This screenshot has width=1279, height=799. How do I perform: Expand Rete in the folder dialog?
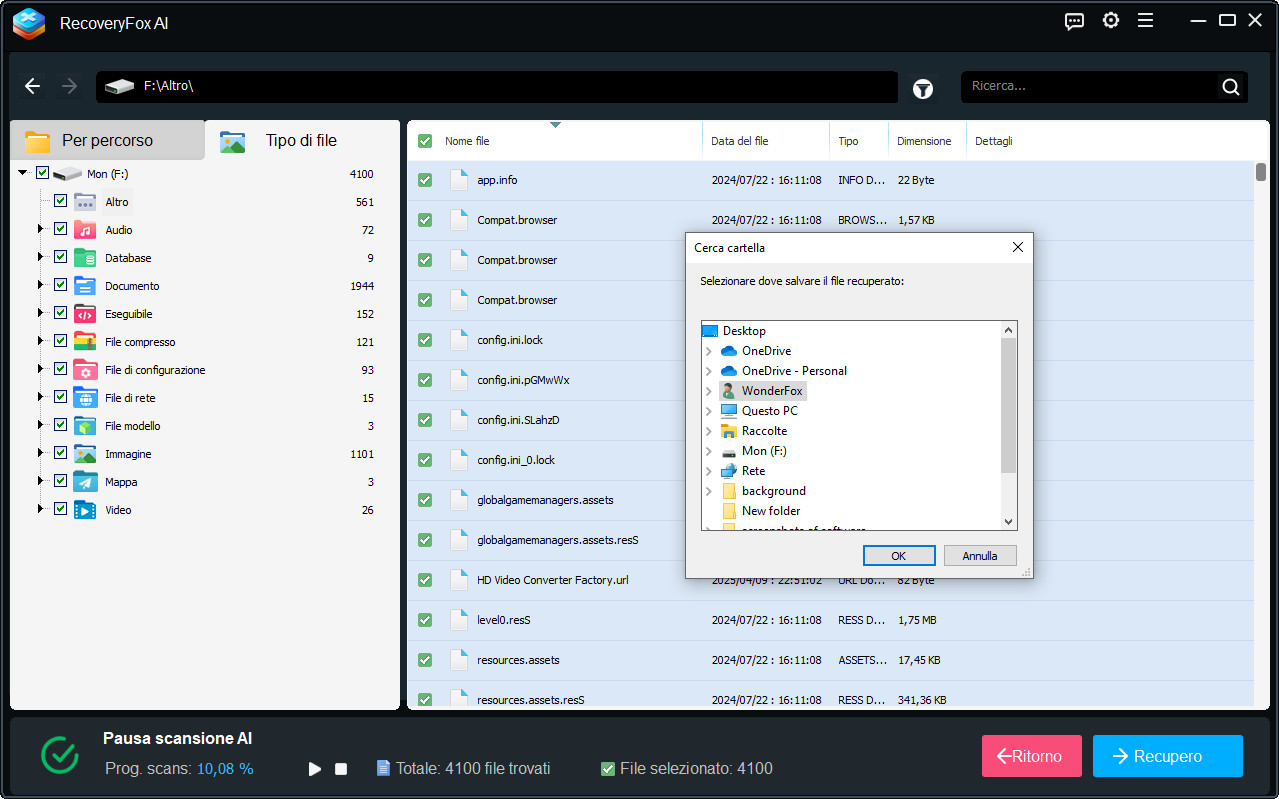tap(709, 471)
